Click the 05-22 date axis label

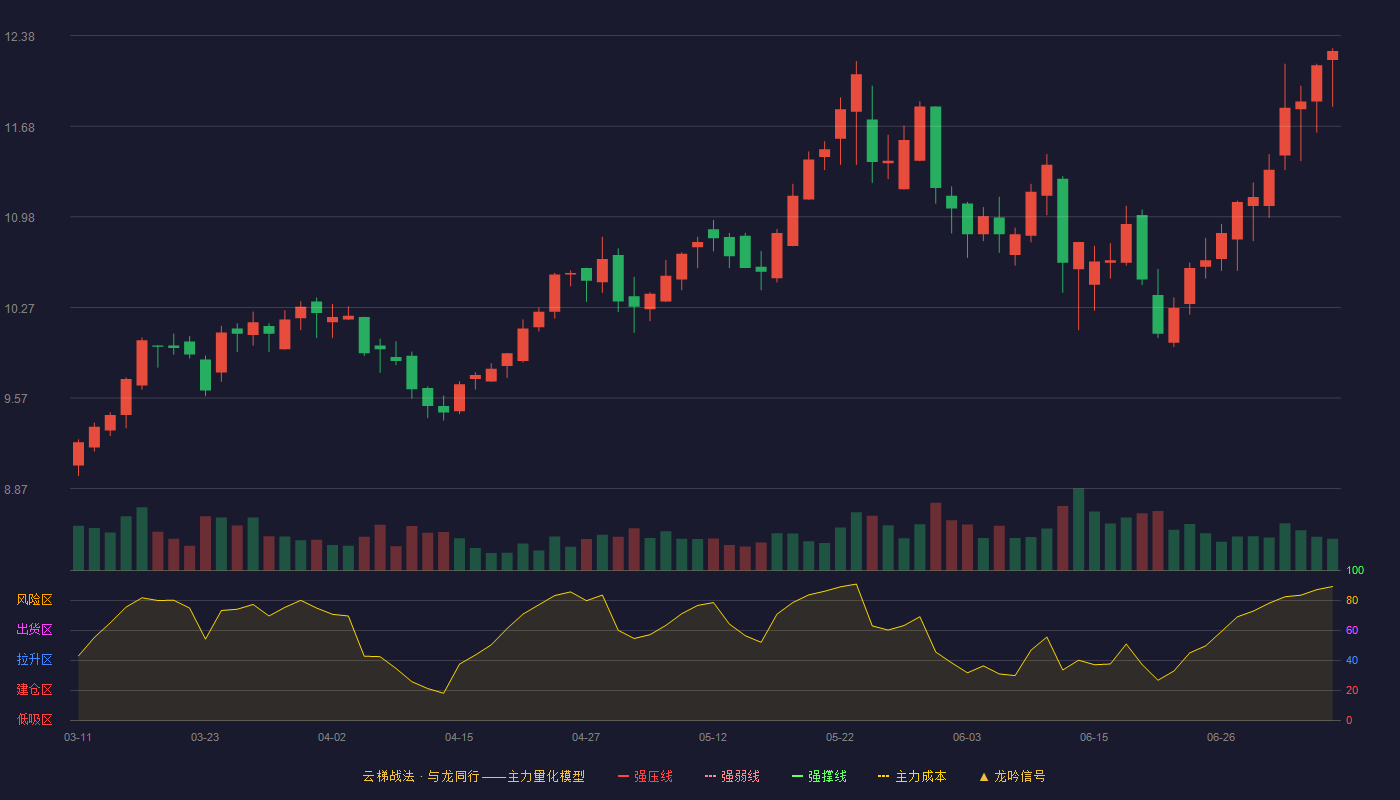click(840, 737)
